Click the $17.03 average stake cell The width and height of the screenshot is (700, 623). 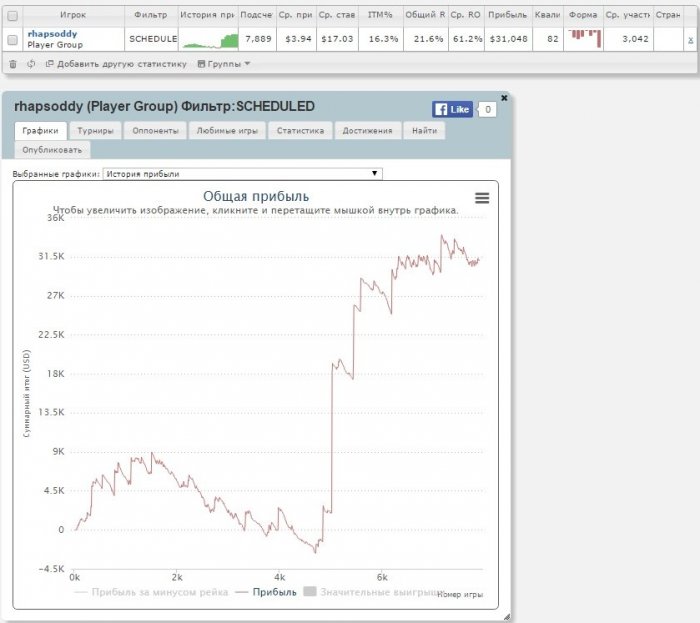(x=337, y=39)
